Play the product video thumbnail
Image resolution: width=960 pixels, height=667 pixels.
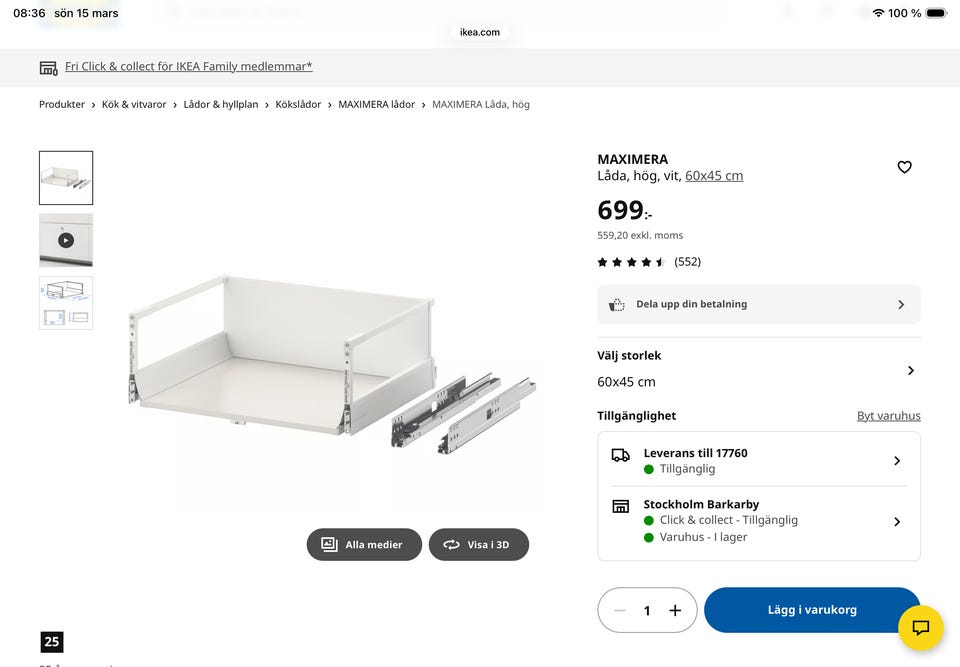[65, 240]
